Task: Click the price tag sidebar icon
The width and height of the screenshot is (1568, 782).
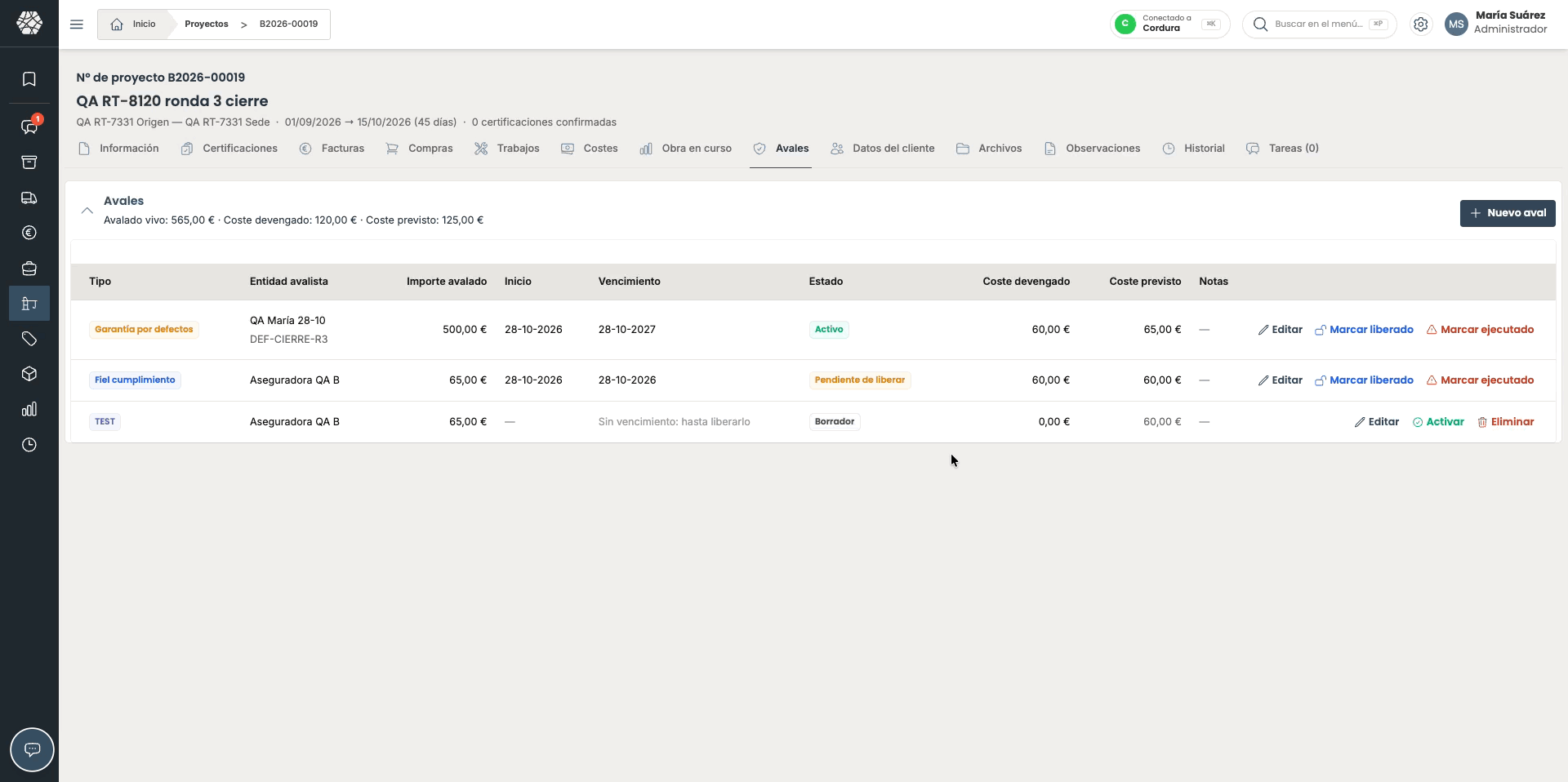Action: tap(29, 339)
